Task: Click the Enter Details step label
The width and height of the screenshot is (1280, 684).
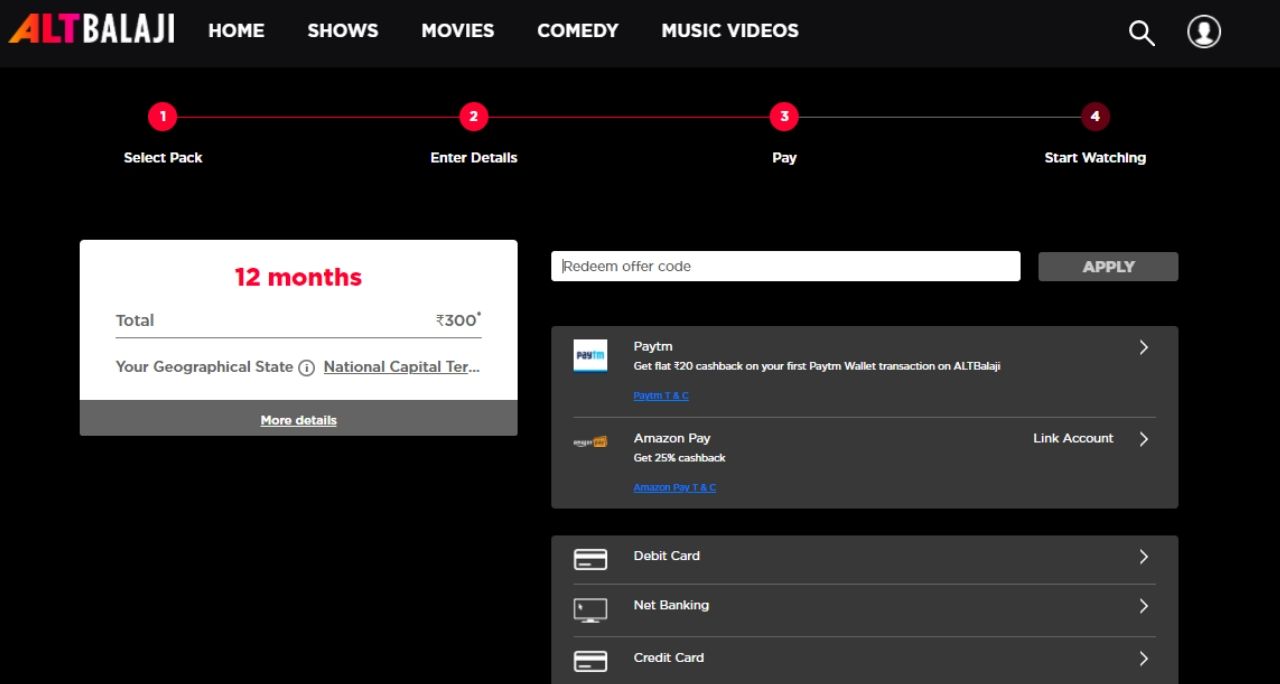Action: 474,157
